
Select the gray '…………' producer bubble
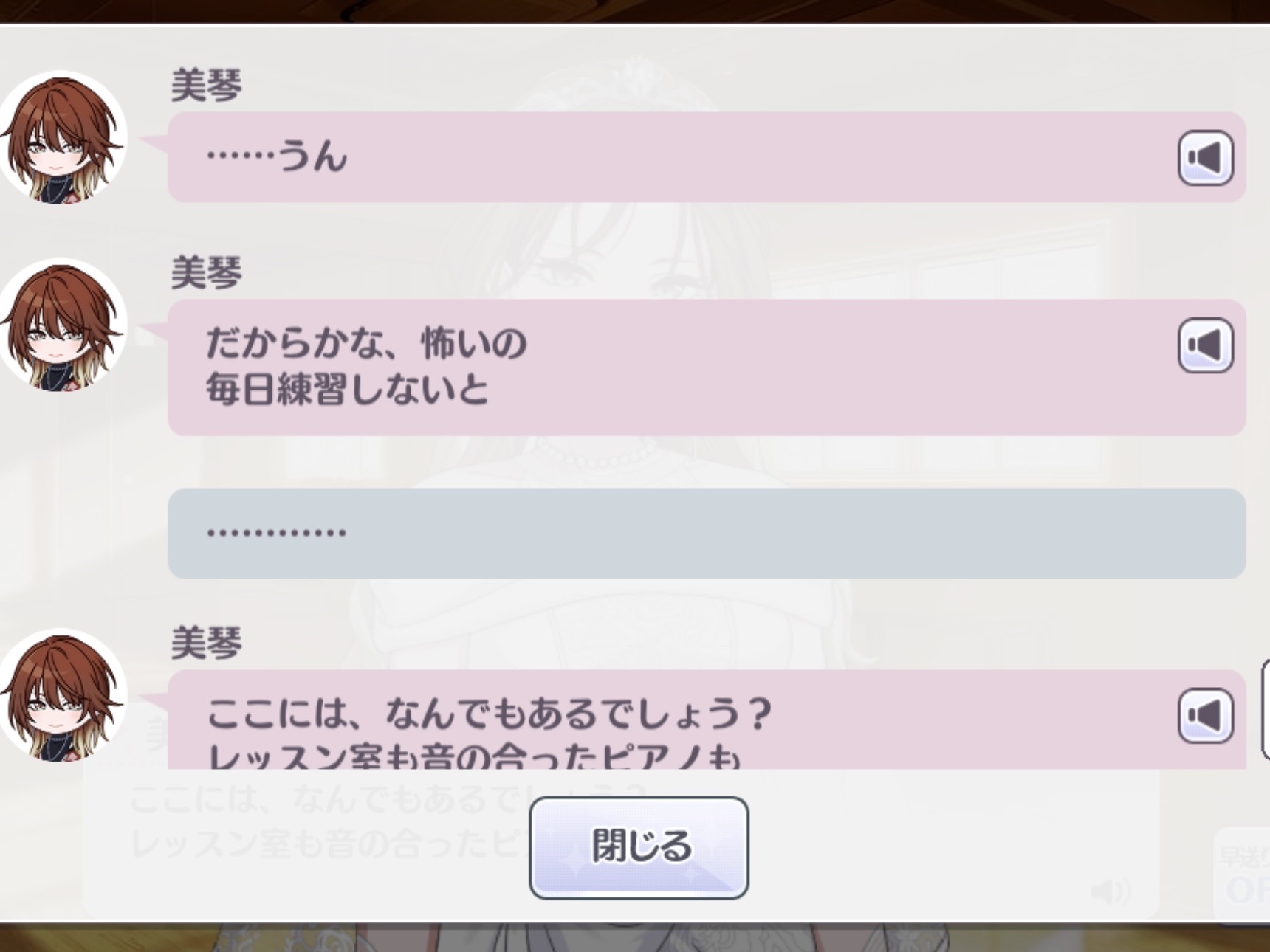point(707,533)
